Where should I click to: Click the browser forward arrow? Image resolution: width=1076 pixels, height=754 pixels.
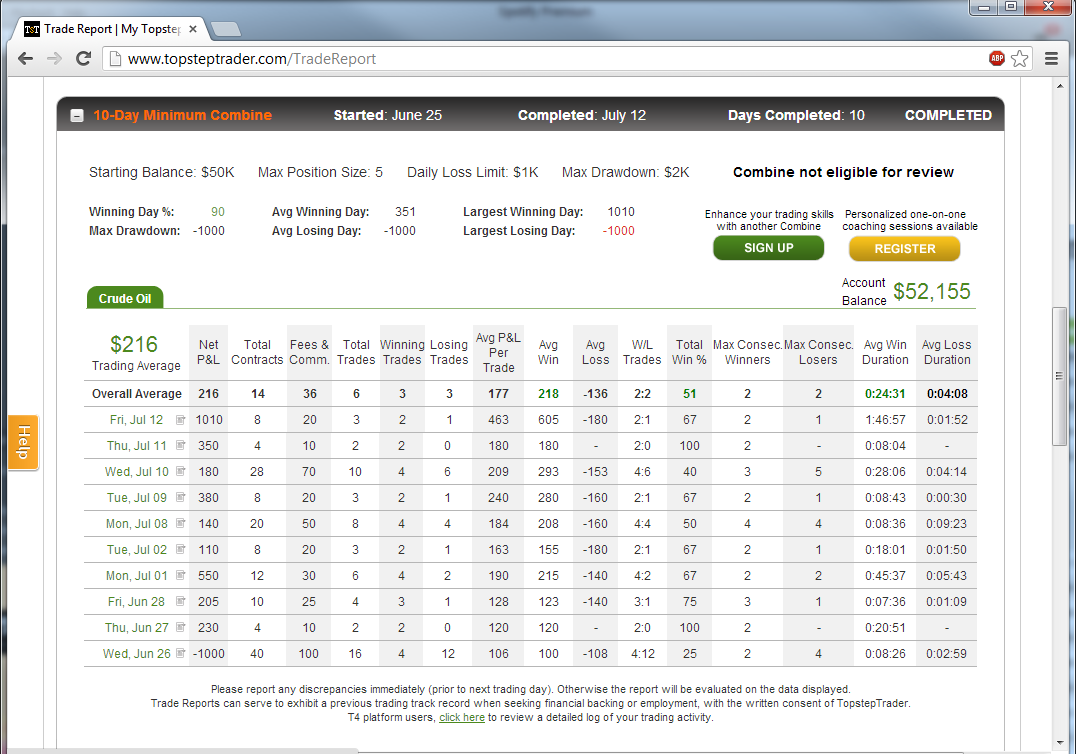coord(54,59)
